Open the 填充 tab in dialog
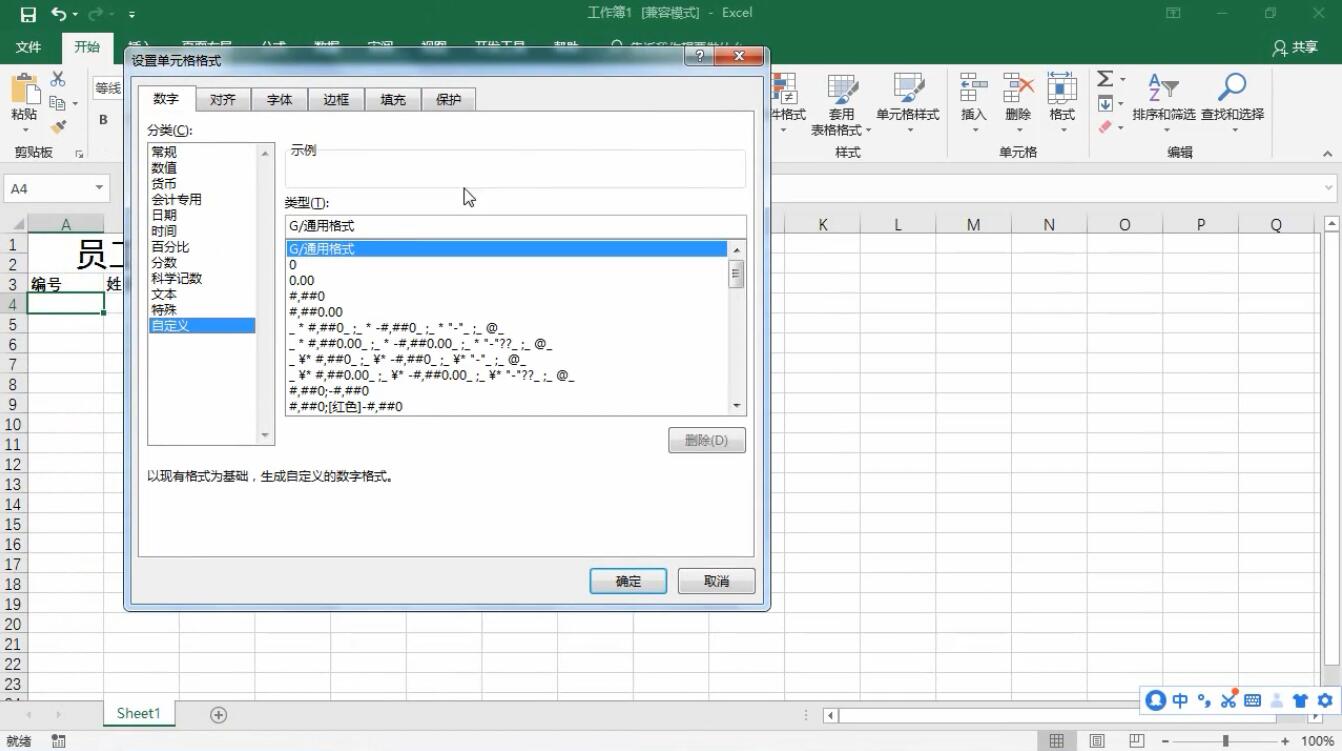 [x=393, y=100]
